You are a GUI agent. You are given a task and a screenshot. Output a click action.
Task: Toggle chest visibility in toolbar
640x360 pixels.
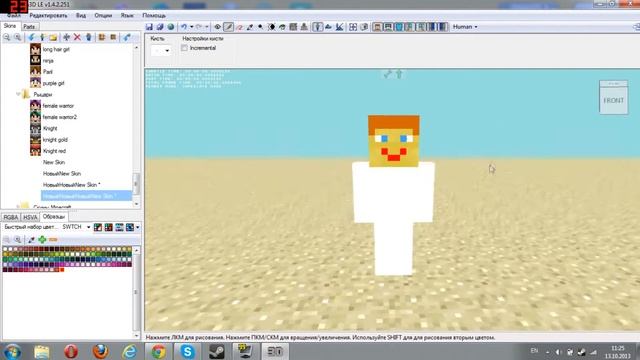tap(399, 27)
